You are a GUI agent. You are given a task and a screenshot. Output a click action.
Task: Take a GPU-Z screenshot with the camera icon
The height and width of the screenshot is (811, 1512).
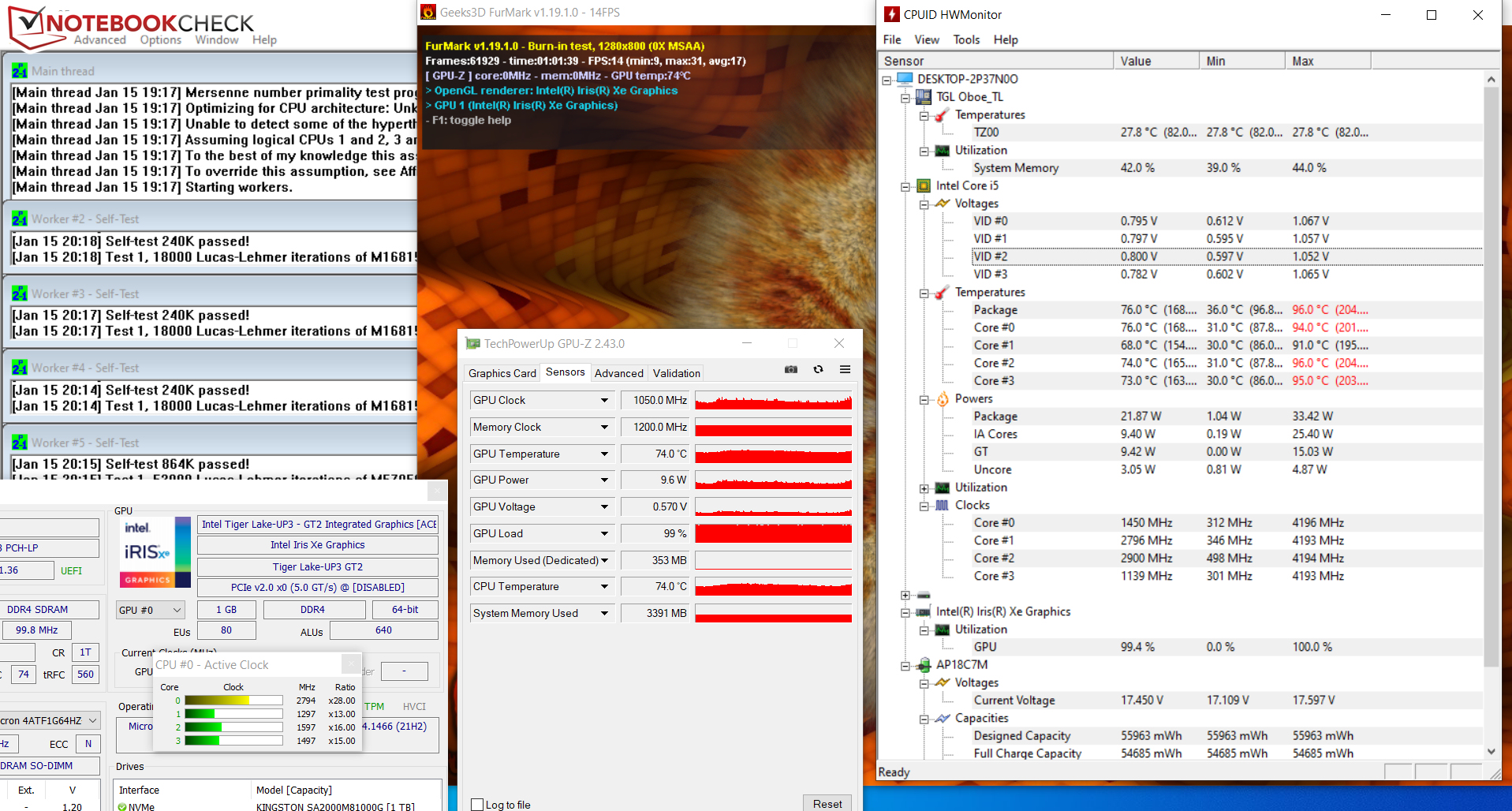791,369
